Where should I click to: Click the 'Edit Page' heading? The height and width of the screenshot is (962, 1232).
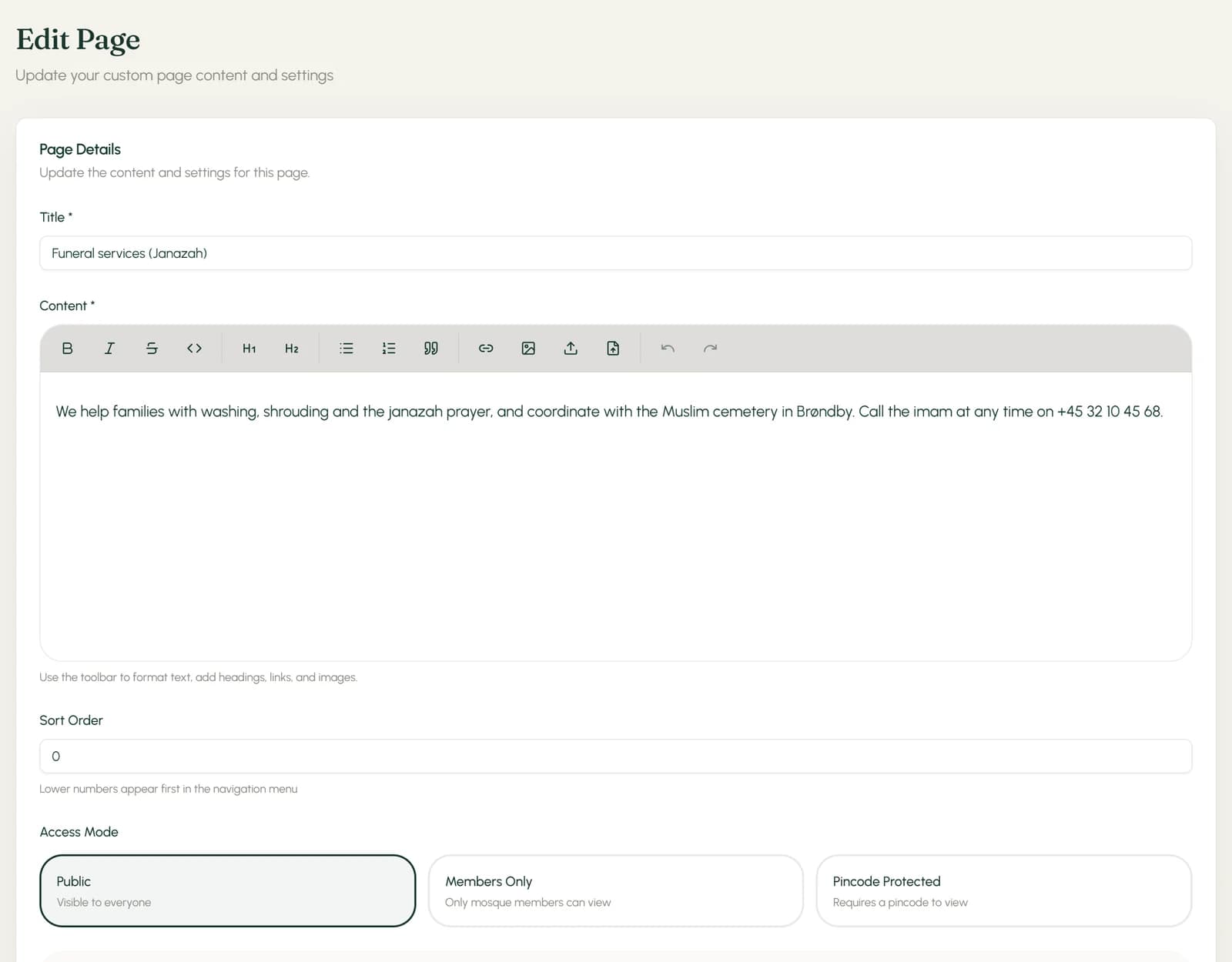(x=79, y=40)
